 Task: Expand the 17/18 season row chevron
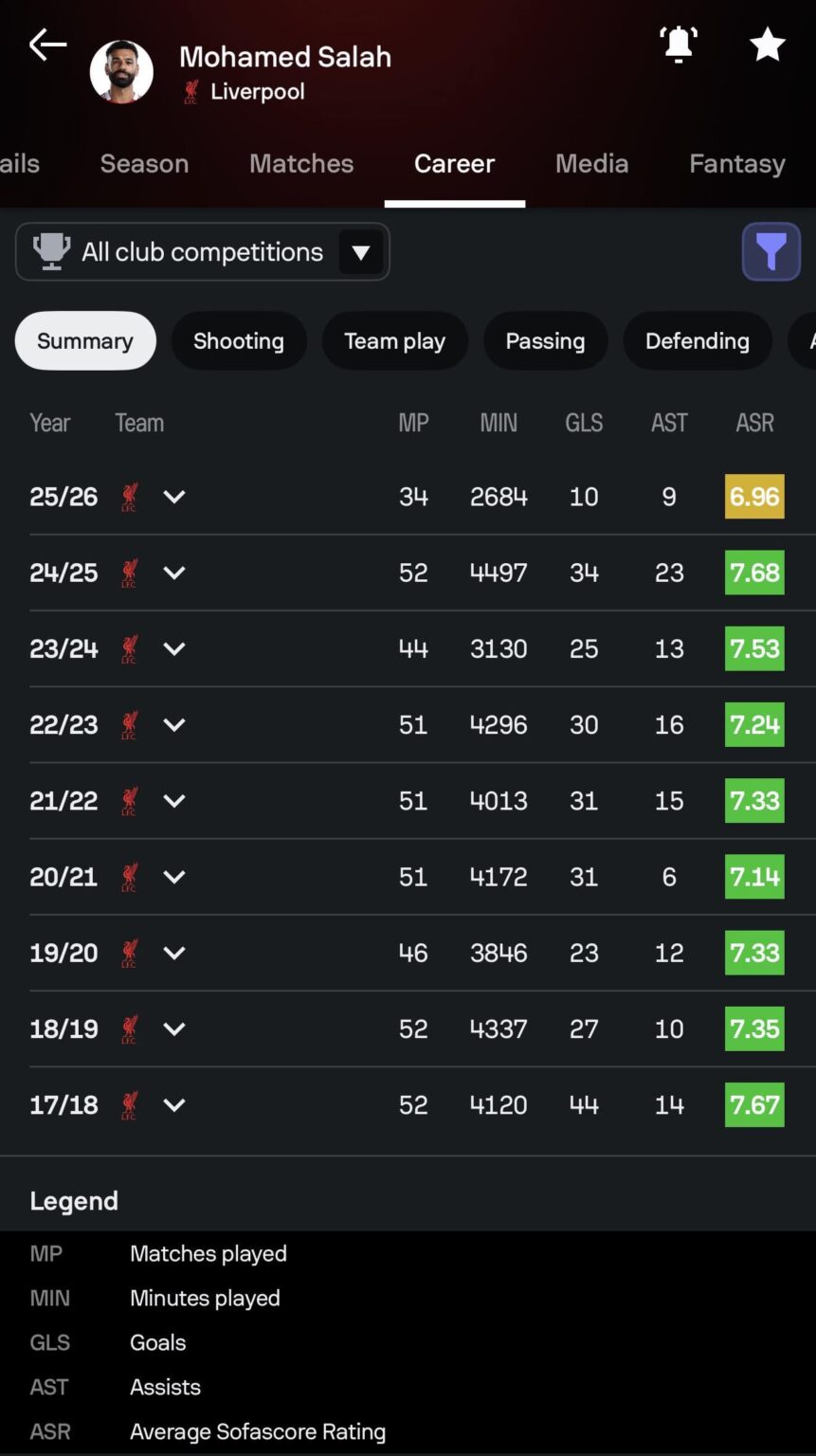174,1104
